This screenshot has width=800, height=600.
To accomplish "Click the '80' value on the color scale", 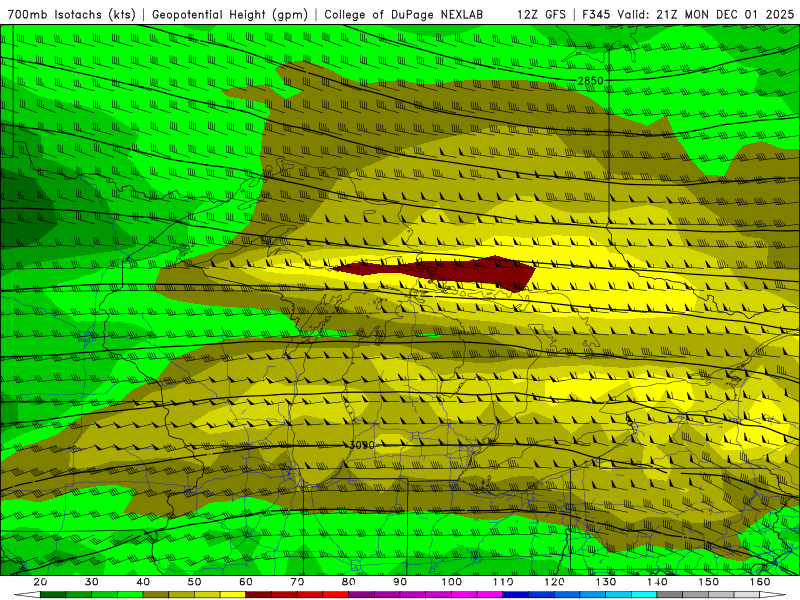I will [x=348, y=582].
